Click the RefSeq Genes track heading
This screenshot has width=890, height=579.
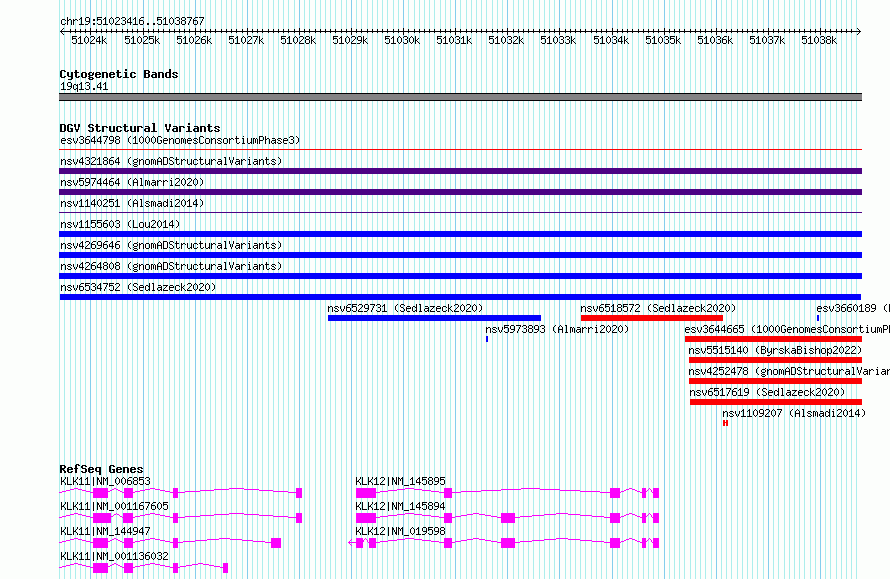101,469
